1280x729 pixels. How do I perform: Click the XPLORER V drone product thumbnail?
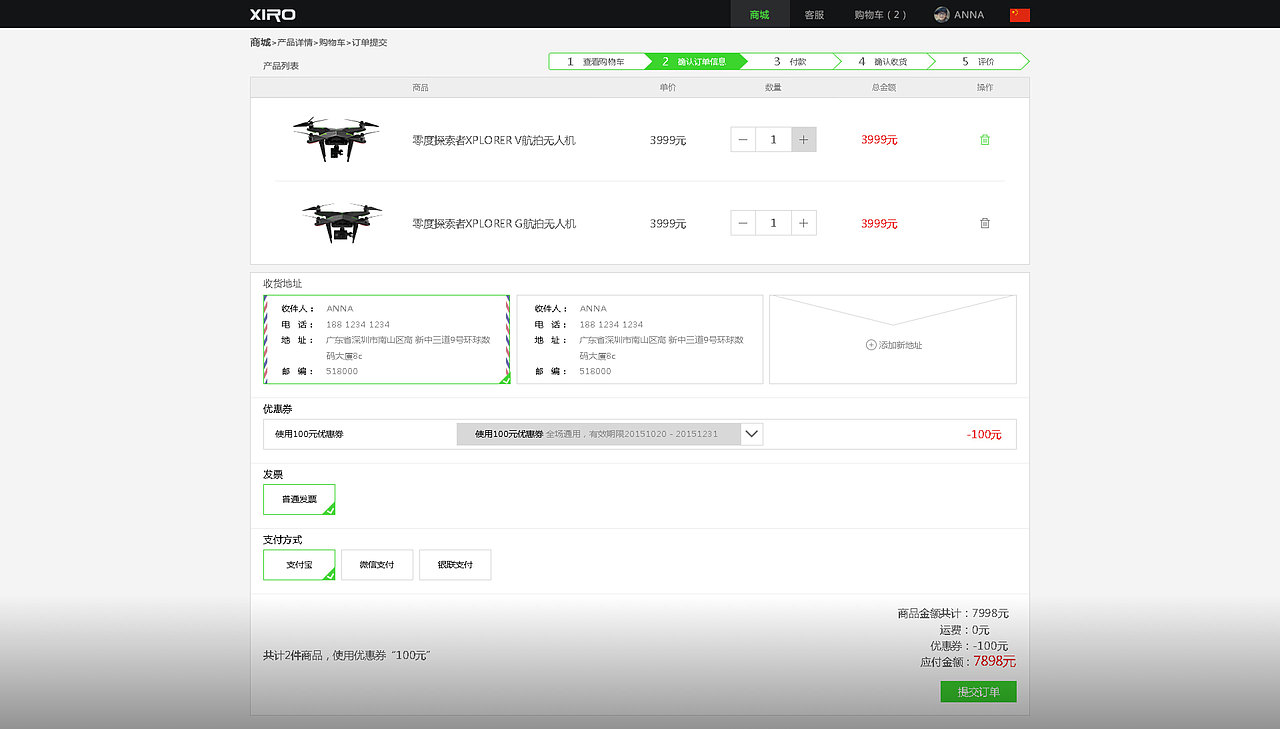tap(335, 139)
